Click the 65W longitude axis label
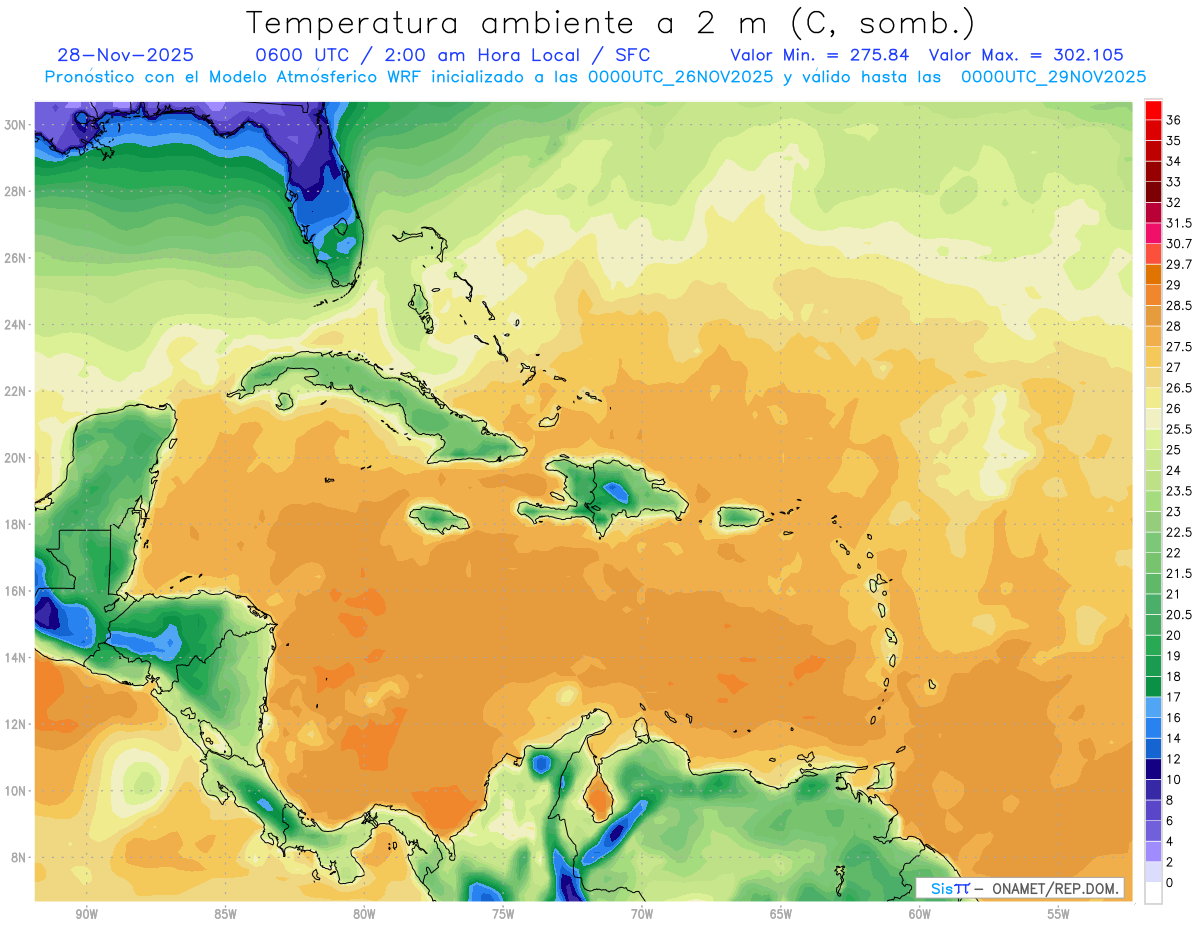The image size is (1200, 927). 781,915
